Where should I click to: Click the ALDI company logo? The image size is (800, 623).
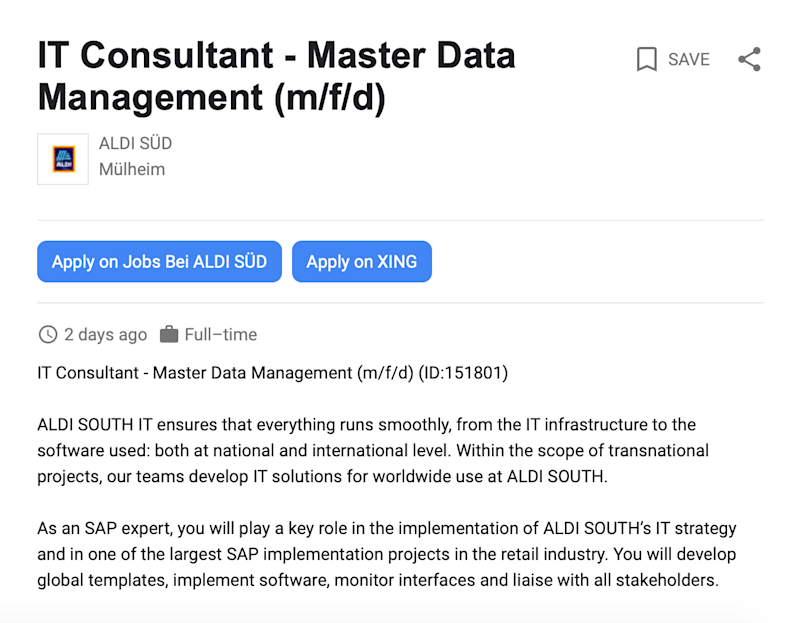(63, 159)
